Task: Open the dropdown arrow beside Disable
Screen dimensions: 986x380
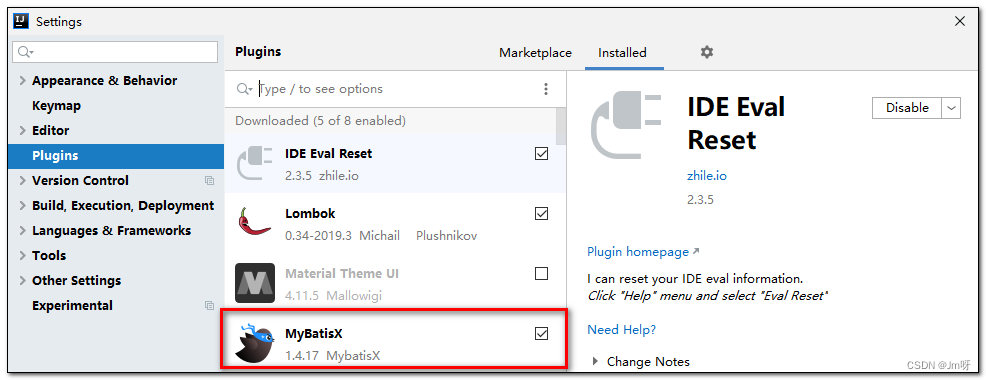Action: tap(951, 108)
